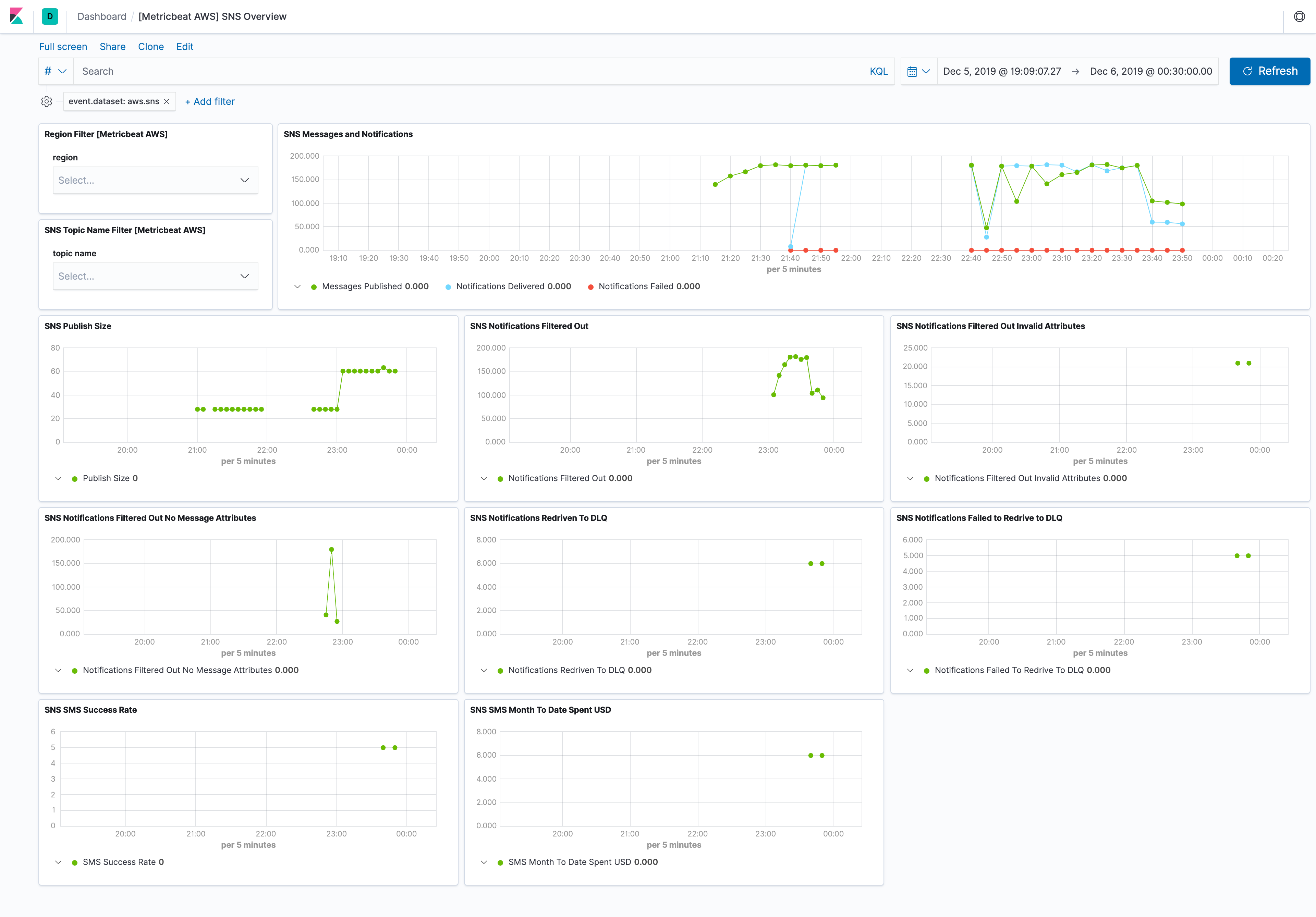The width and height of the screenshot is (1316, 917).
Task: Expand the legend on SNS Messages and Notifications
Action: tap(297, 286)
